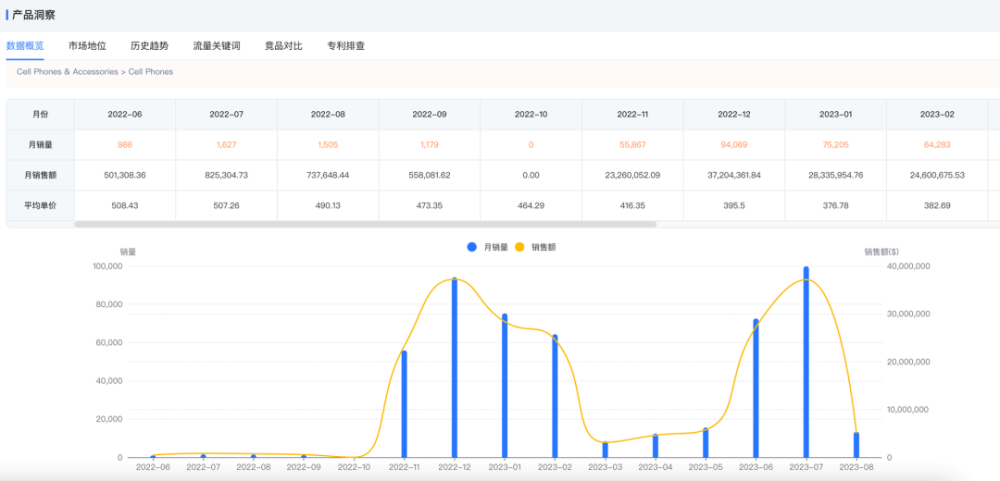Screen dimensions: 1000x481
Task: Click average price cell 508.43
Action: click(x=125, y=205)
